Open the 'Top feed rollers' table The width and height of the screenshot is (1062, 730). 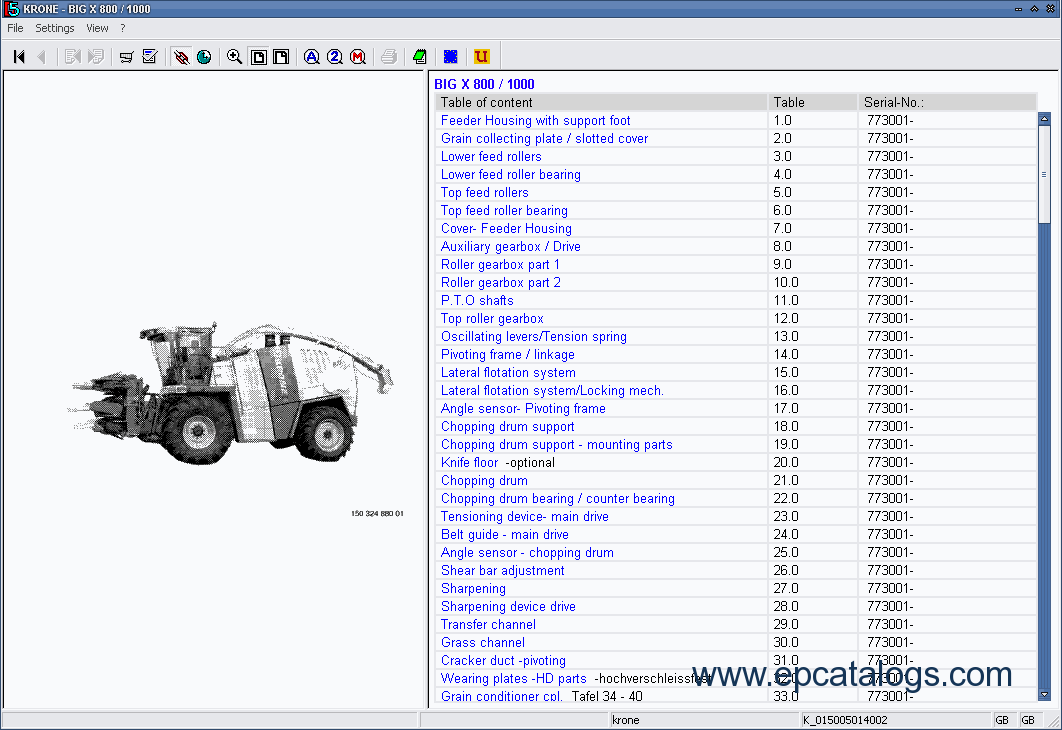[485, 192]
